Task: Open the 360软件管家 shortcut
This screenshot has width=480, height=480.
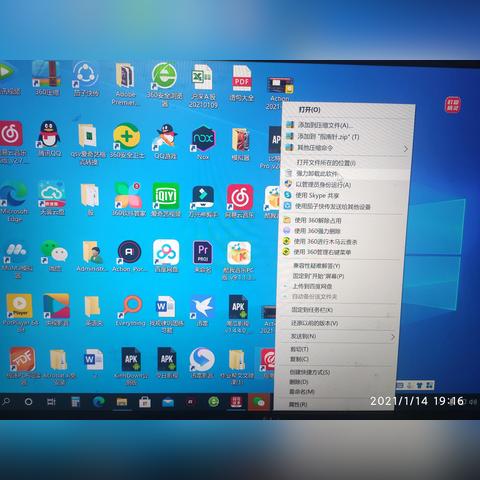Action: [128, 196]
